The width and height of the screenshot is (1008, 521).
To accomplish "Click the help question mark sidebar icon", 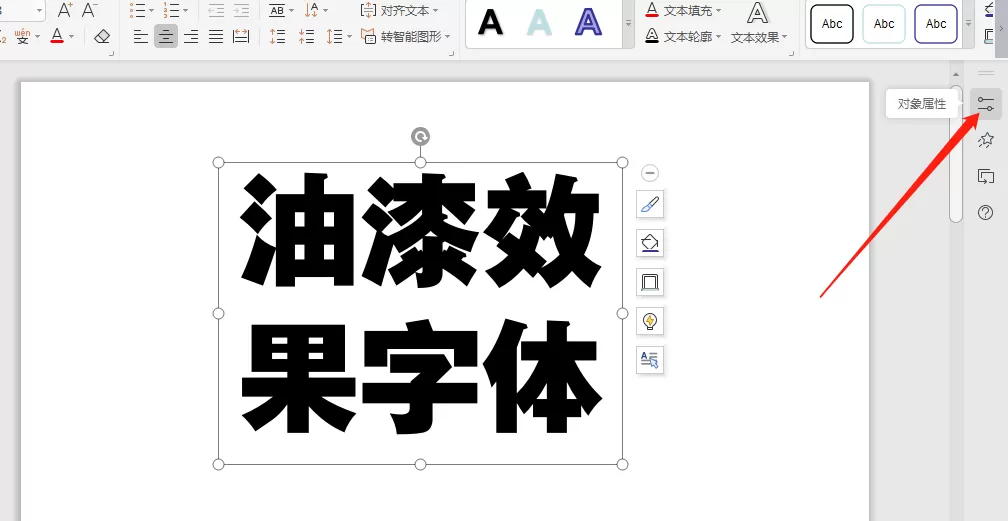I will pyautogui.click(x=986, y=212).
